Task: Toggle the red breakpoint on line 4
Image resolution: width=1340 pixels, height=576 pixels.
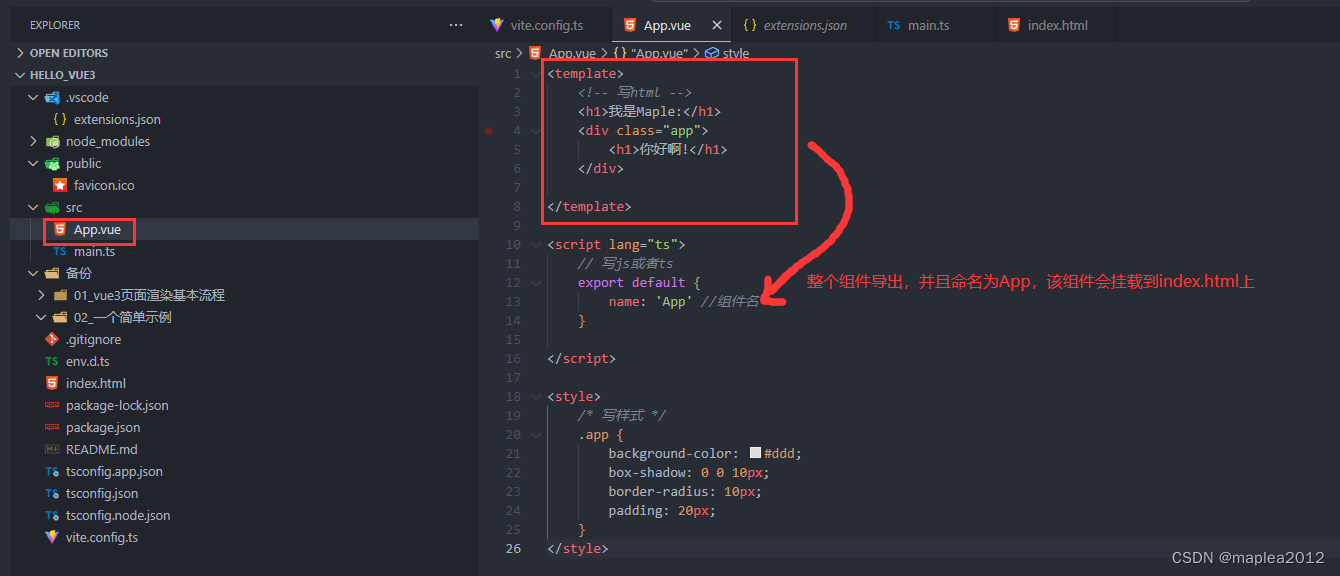Action: [x=488, y=130]
